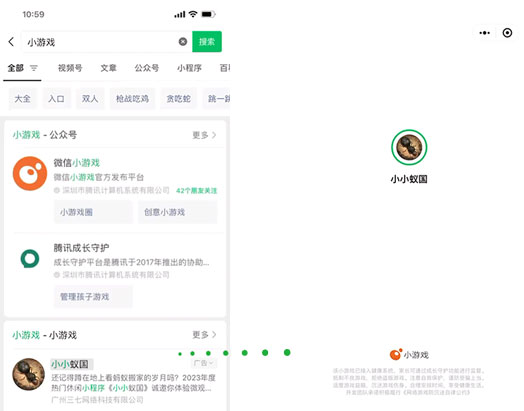
Task: Check the battery status bar icon
Action: click(209, 14)
